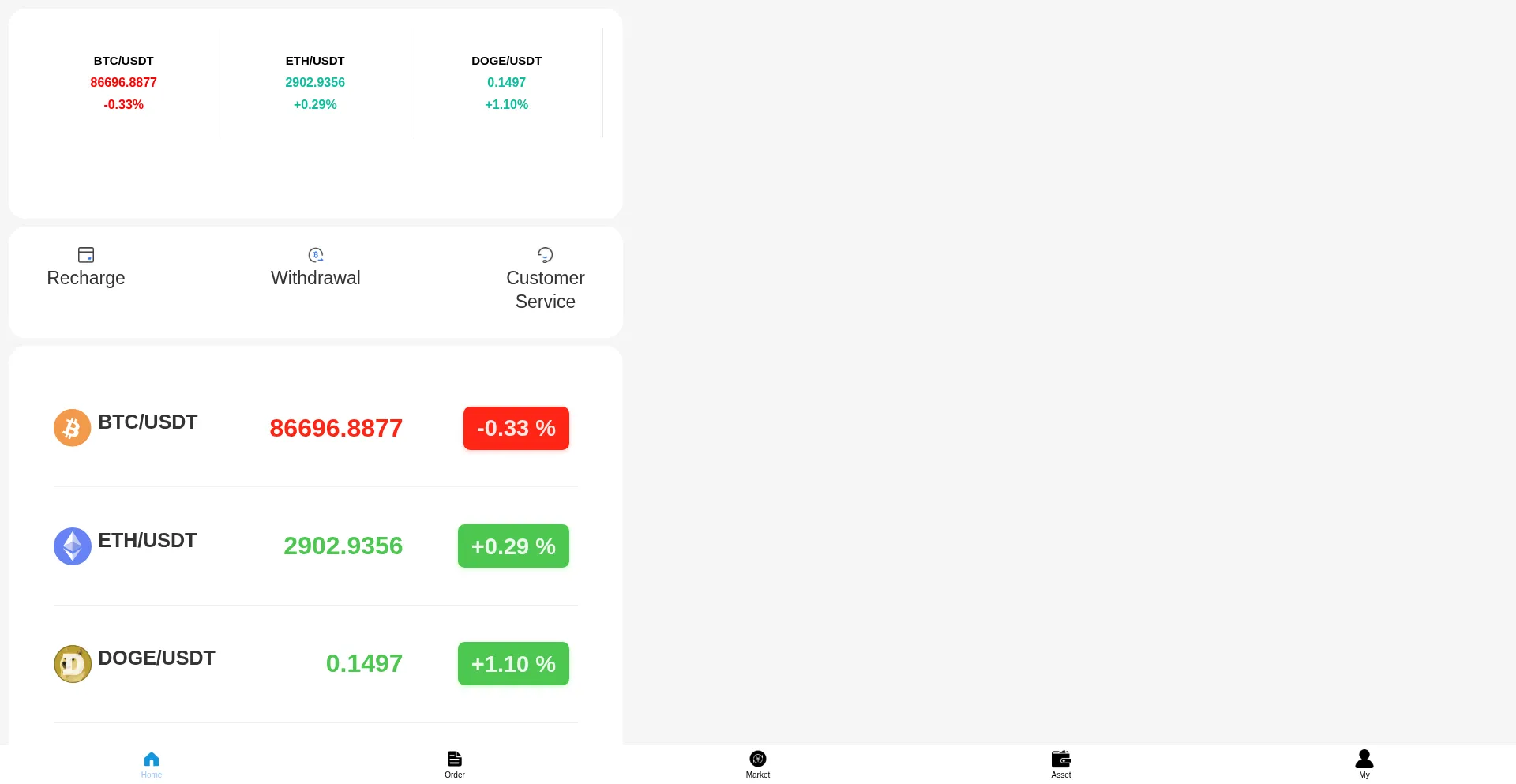
Task: Switch to the Market tab
Action: [x=758, y=763]
